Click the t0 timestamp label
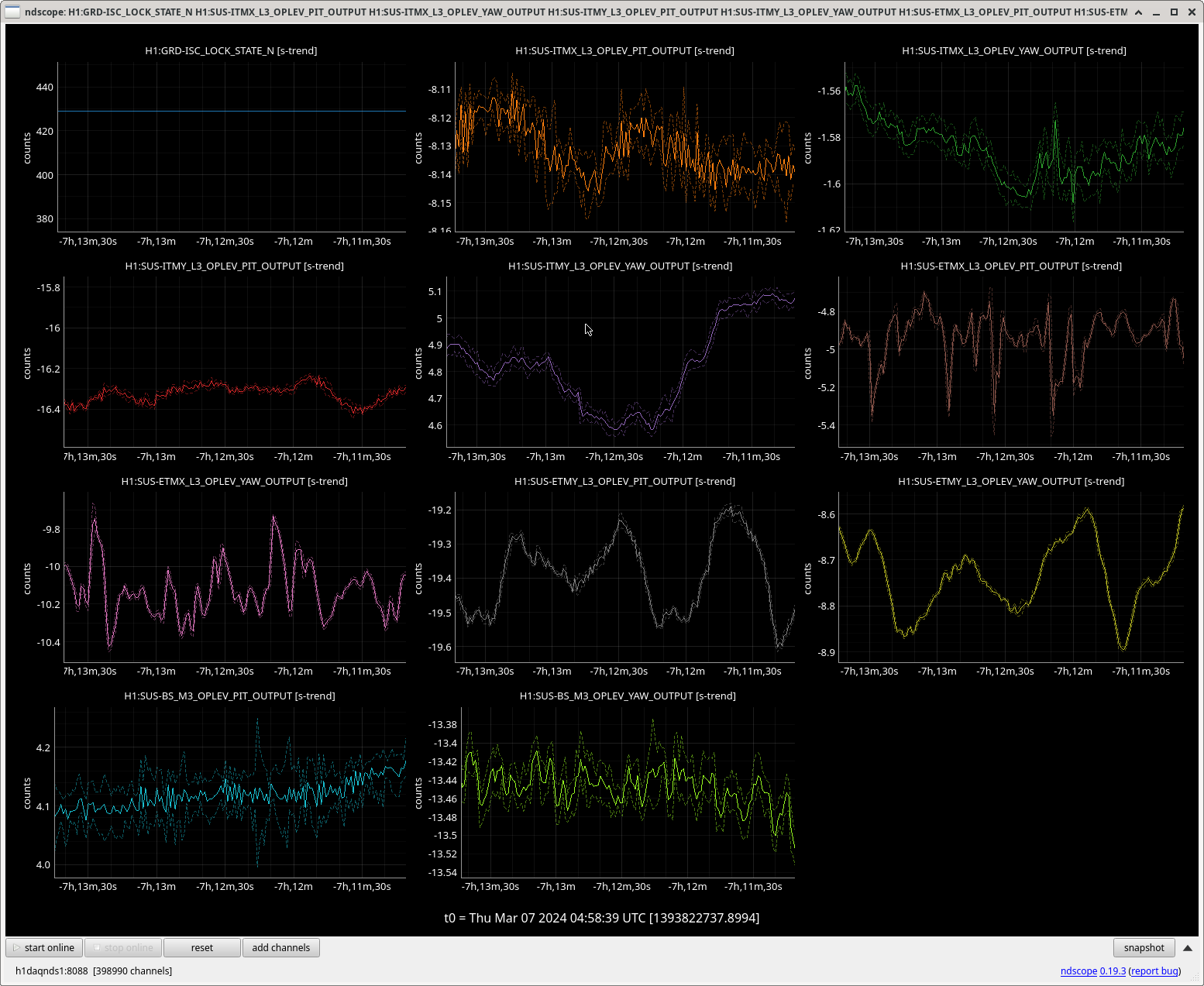 [601, 918]
